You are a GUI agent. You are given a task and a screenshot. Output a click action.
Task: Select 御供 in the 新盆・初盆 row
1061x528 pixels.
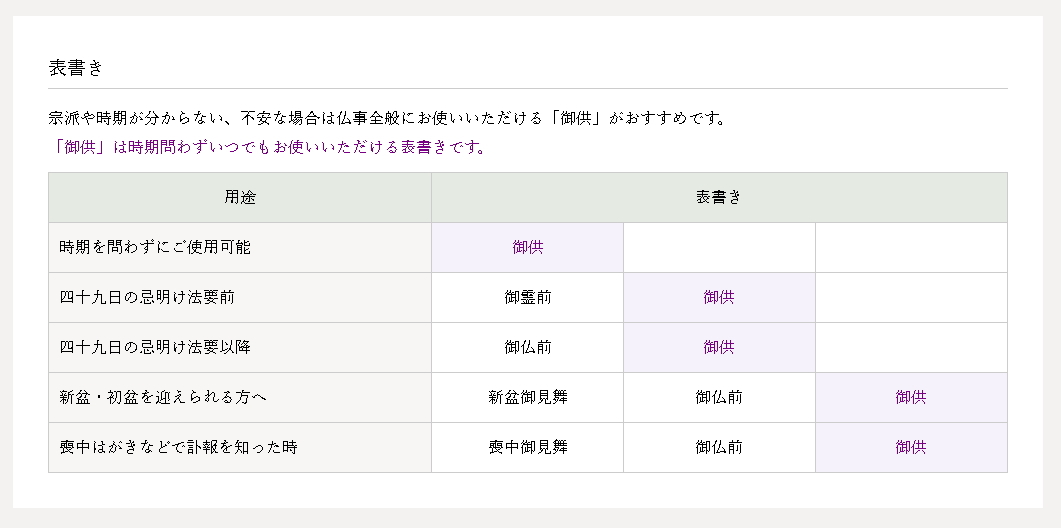(x=911, y=397)
